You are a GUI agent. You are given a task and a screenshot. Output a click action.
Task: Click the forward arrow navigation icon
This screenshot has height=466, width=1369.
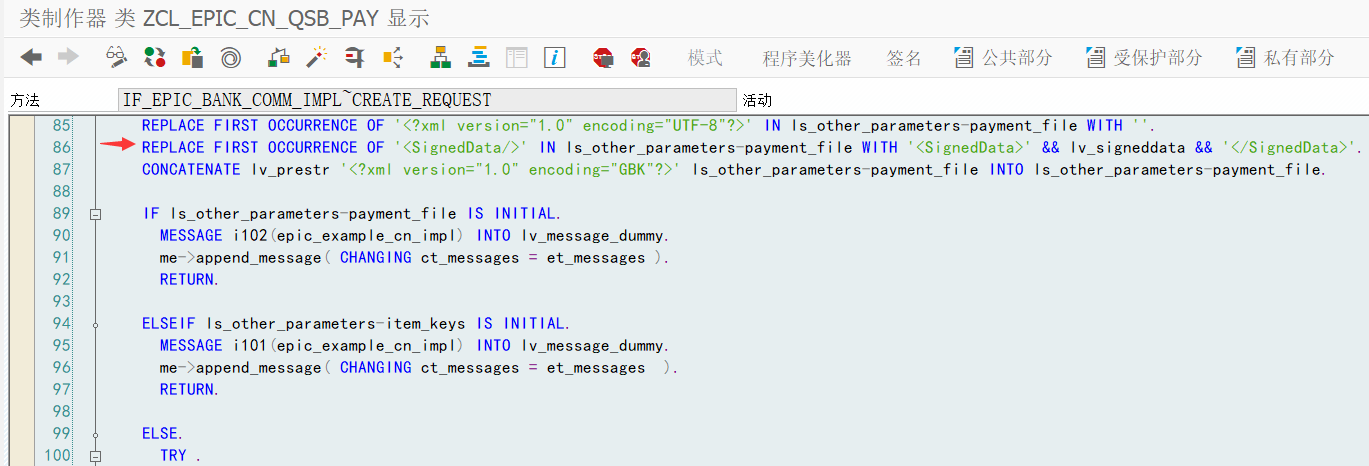click(x=68, y=58)
